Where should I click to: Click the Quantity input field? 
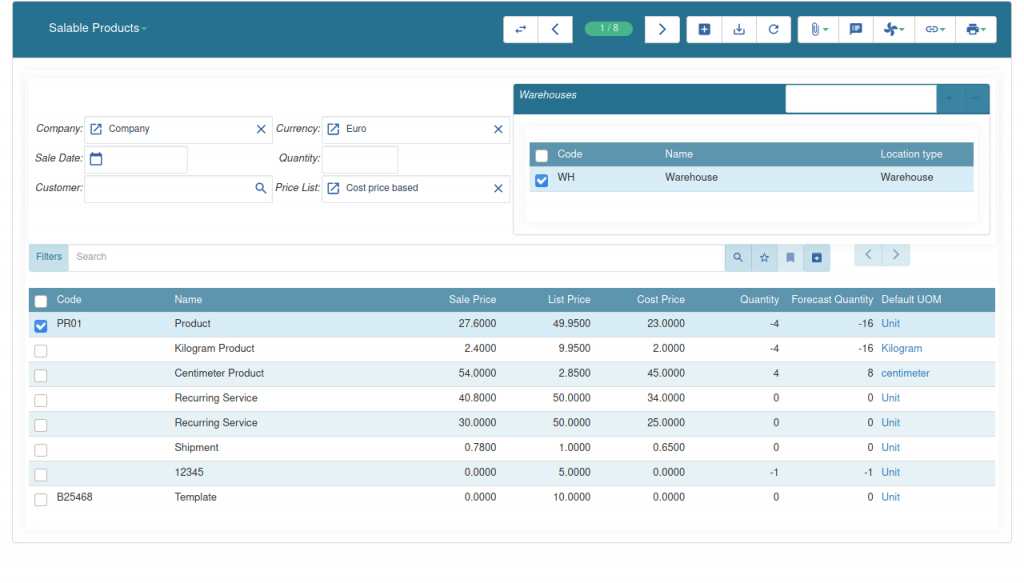(360, 159)
